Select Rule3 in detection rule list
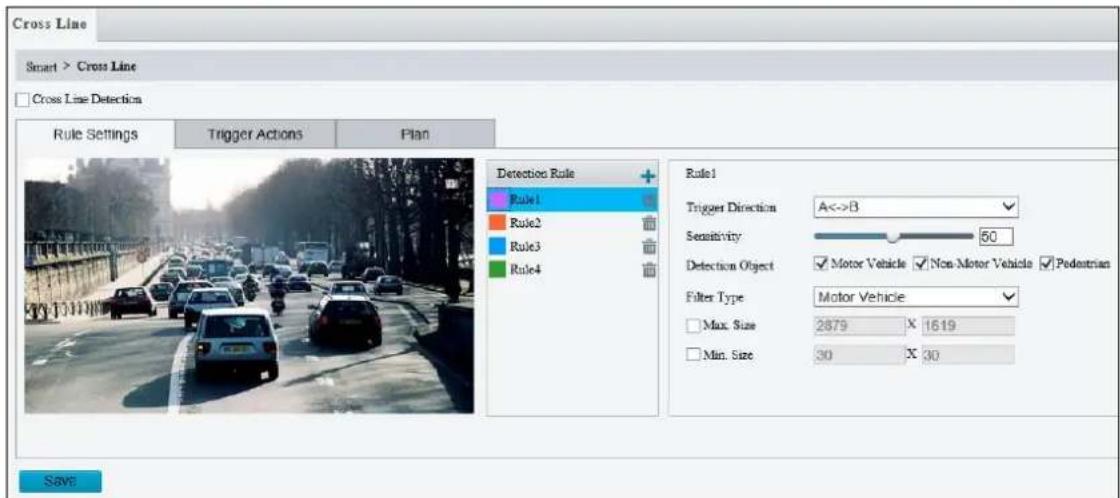1120x498 pixels. [572, 246]
